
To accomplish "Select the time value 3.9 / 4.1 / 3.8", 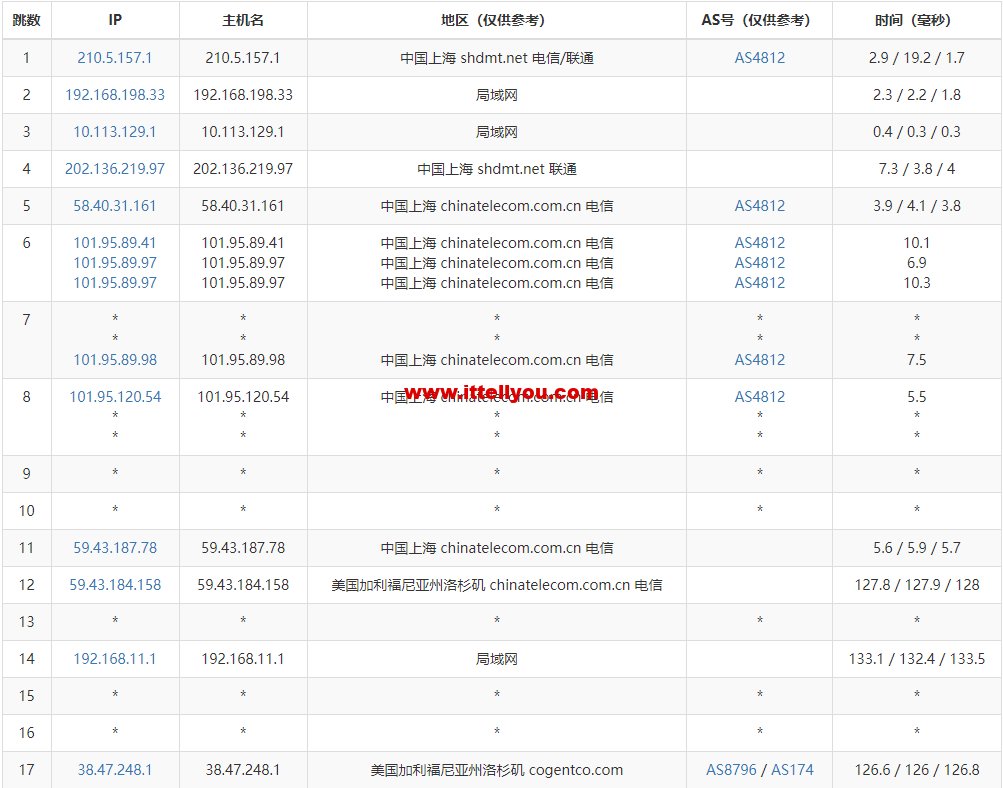I will (917, 206).
